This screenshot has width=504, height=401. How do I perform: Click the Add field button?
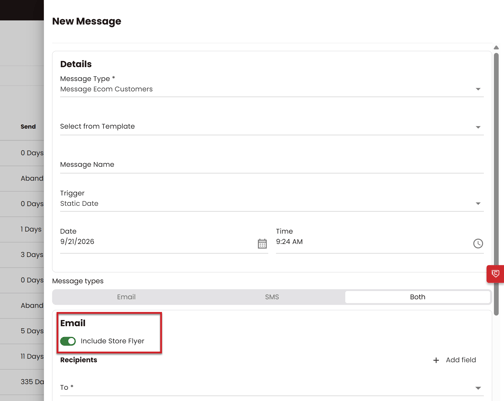455,360
